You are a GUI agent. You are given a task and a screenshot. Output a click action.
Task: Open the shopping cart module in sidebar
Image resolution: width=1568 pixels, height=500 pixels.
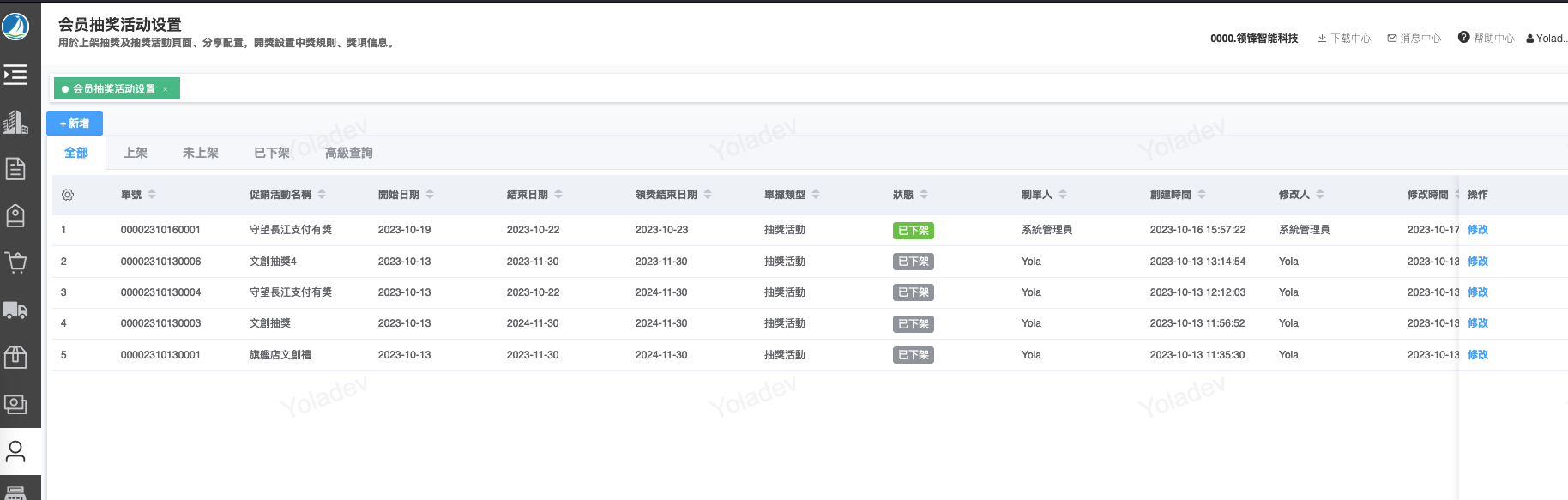pos(15,262)
